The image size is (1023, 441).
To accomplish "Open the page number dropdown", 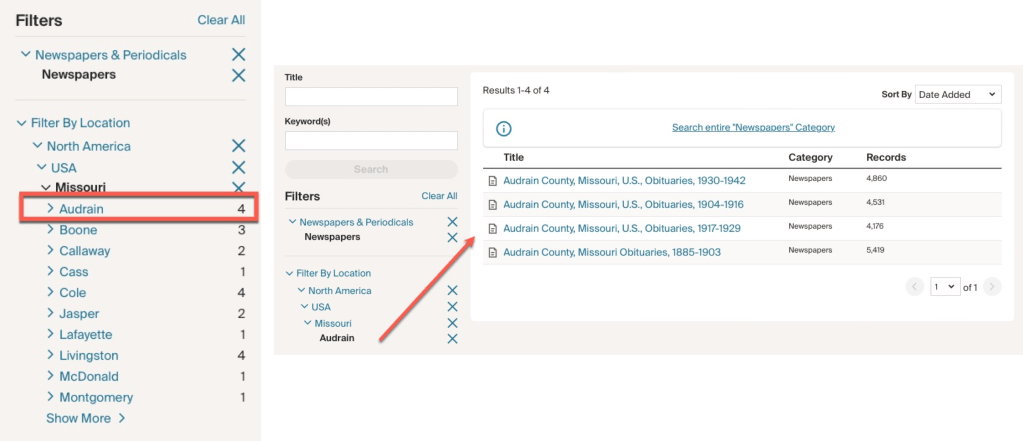I will point(944,287).
